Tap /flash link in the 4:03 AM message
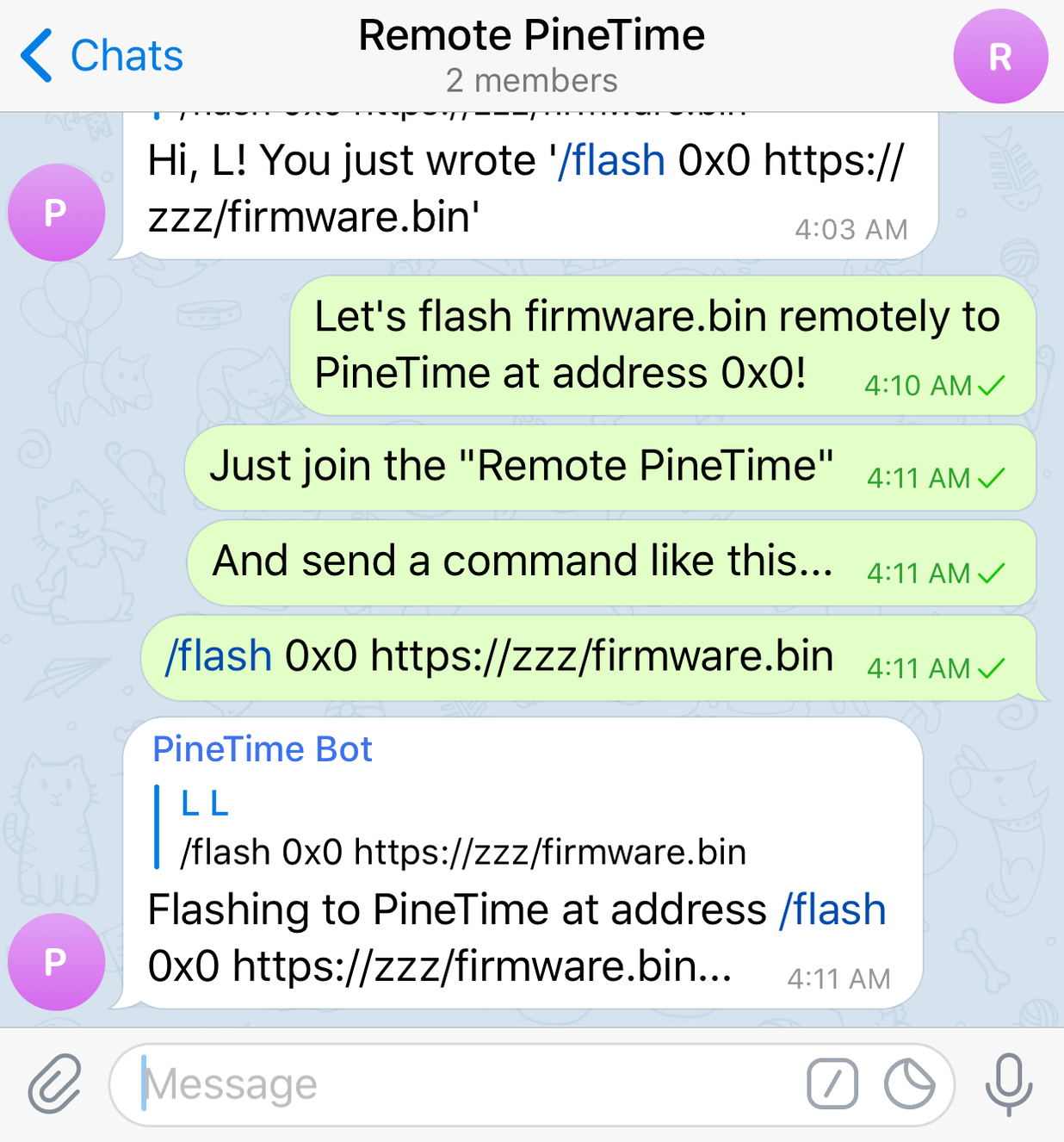Viewport: 1064px width, 1142px height. point(611,160)
